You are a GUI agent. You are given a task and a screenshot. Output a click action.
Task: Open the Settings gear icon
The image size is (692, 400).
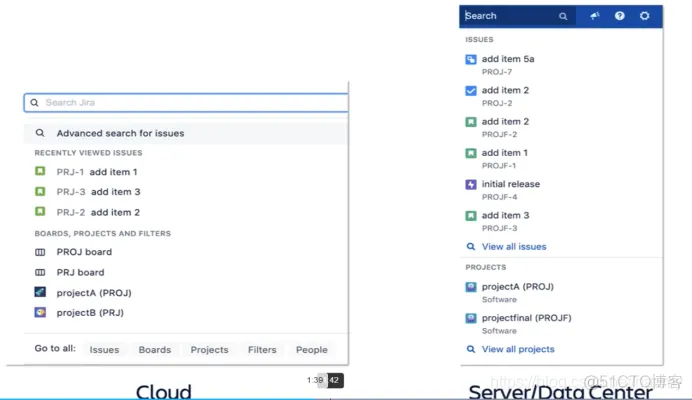[x=644, y=16]
